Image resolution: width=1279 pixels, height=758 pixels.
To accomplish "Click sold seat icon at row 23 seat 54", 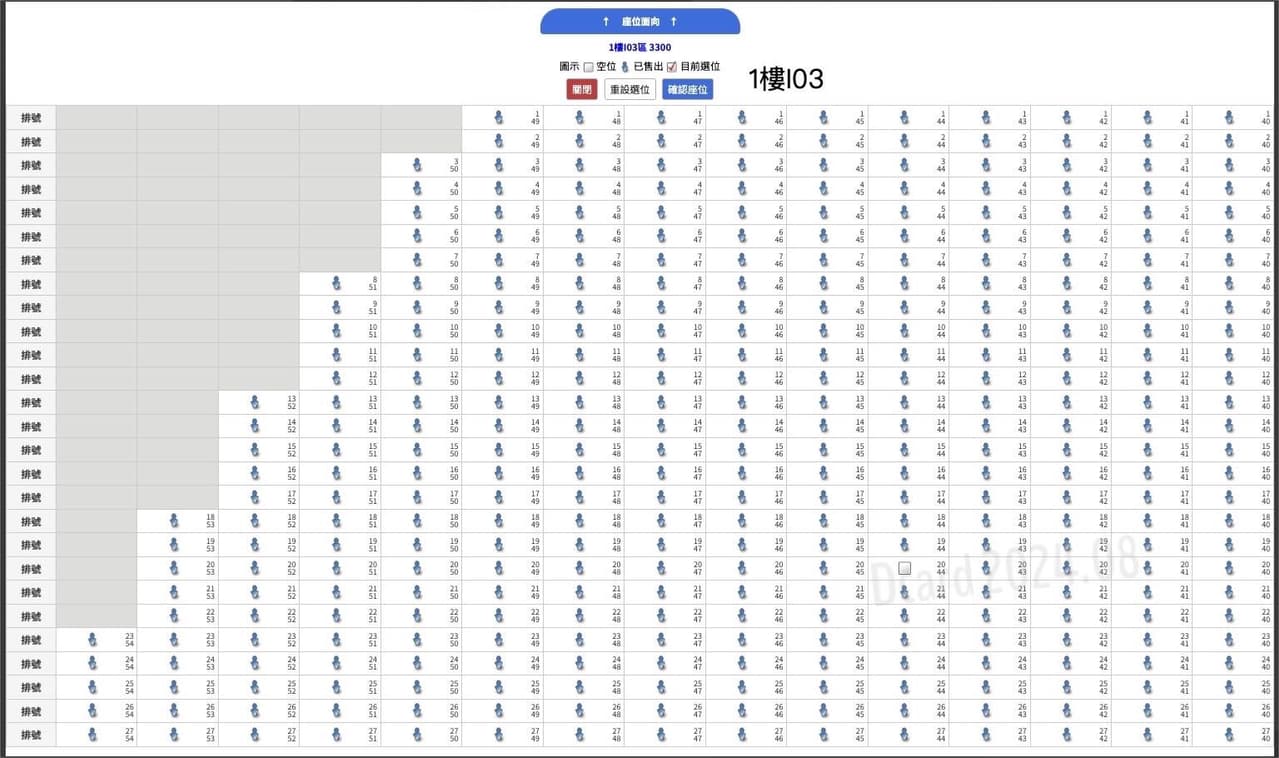I will [x=93, y=640].
